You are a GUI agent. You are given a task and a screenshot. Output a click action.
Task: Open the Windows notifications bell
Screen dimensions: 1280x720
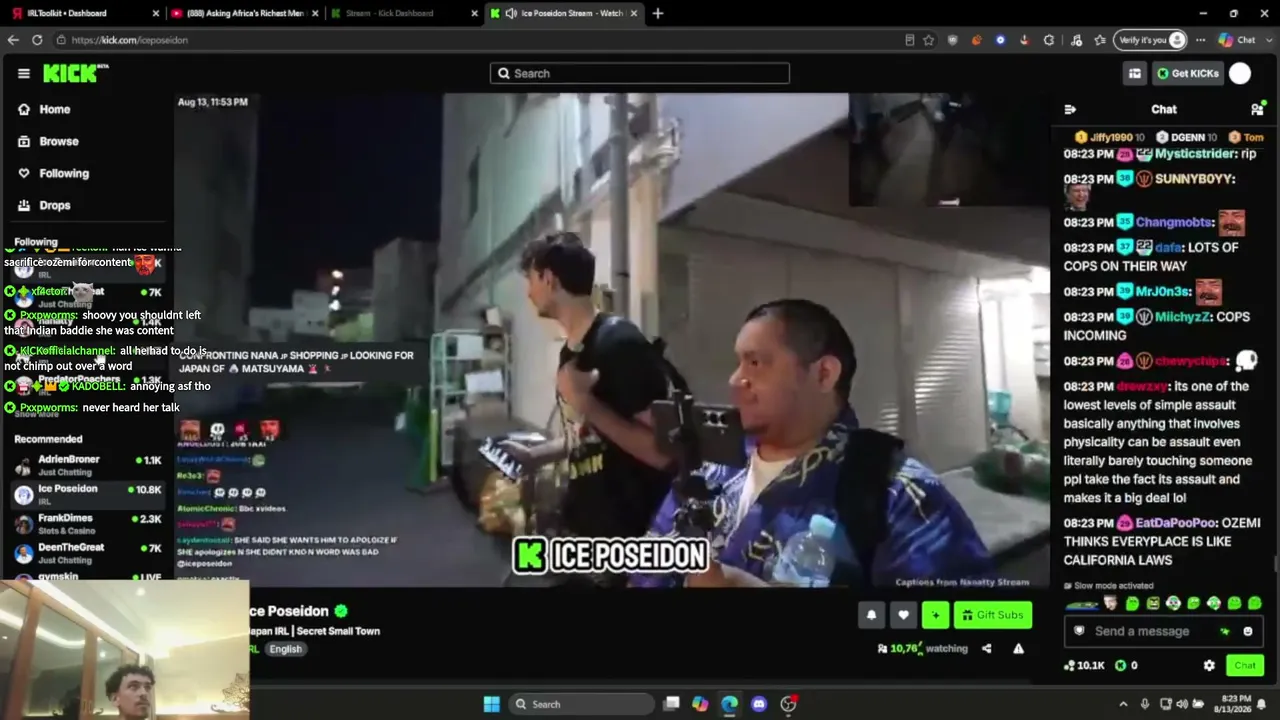1261,704
